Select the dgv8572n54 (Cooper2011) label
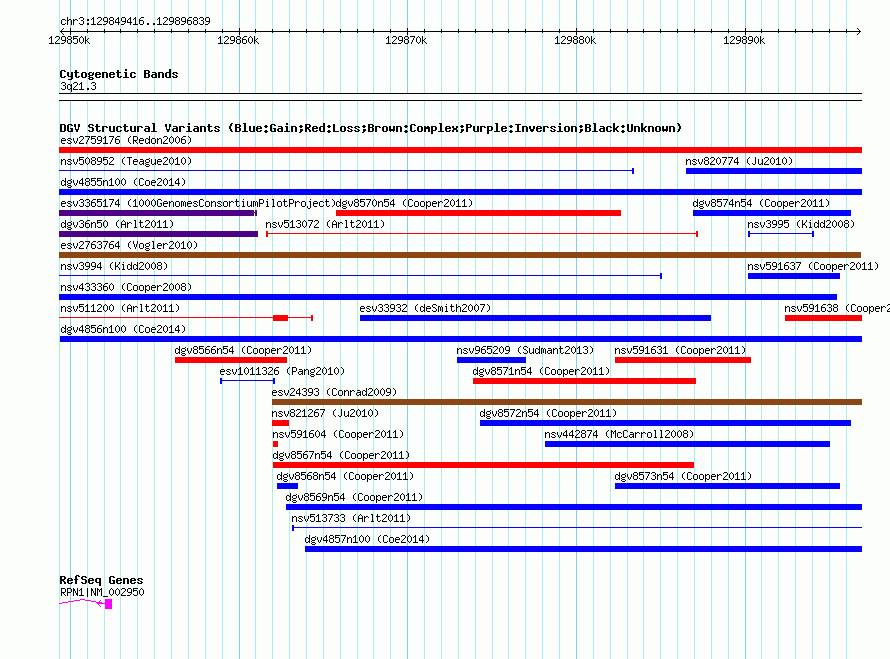The width and height of the screenshot is (890, 659). coord(548,413)
